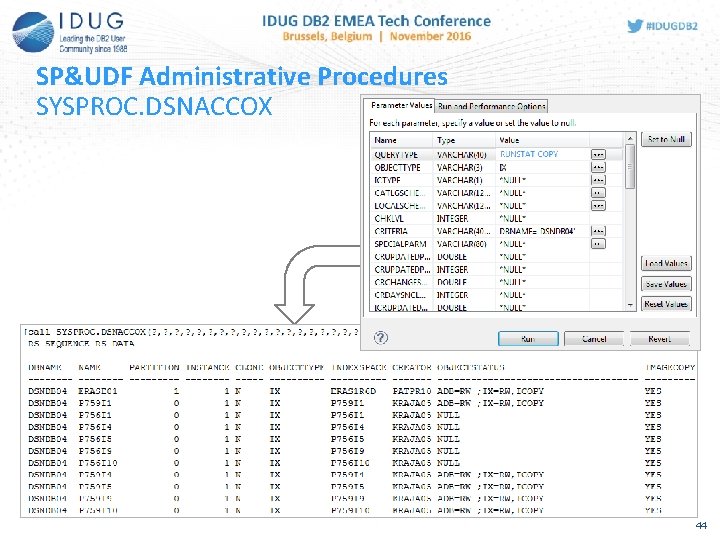
Task: Open Run and Performance Options tab
Action: [491, 106]
